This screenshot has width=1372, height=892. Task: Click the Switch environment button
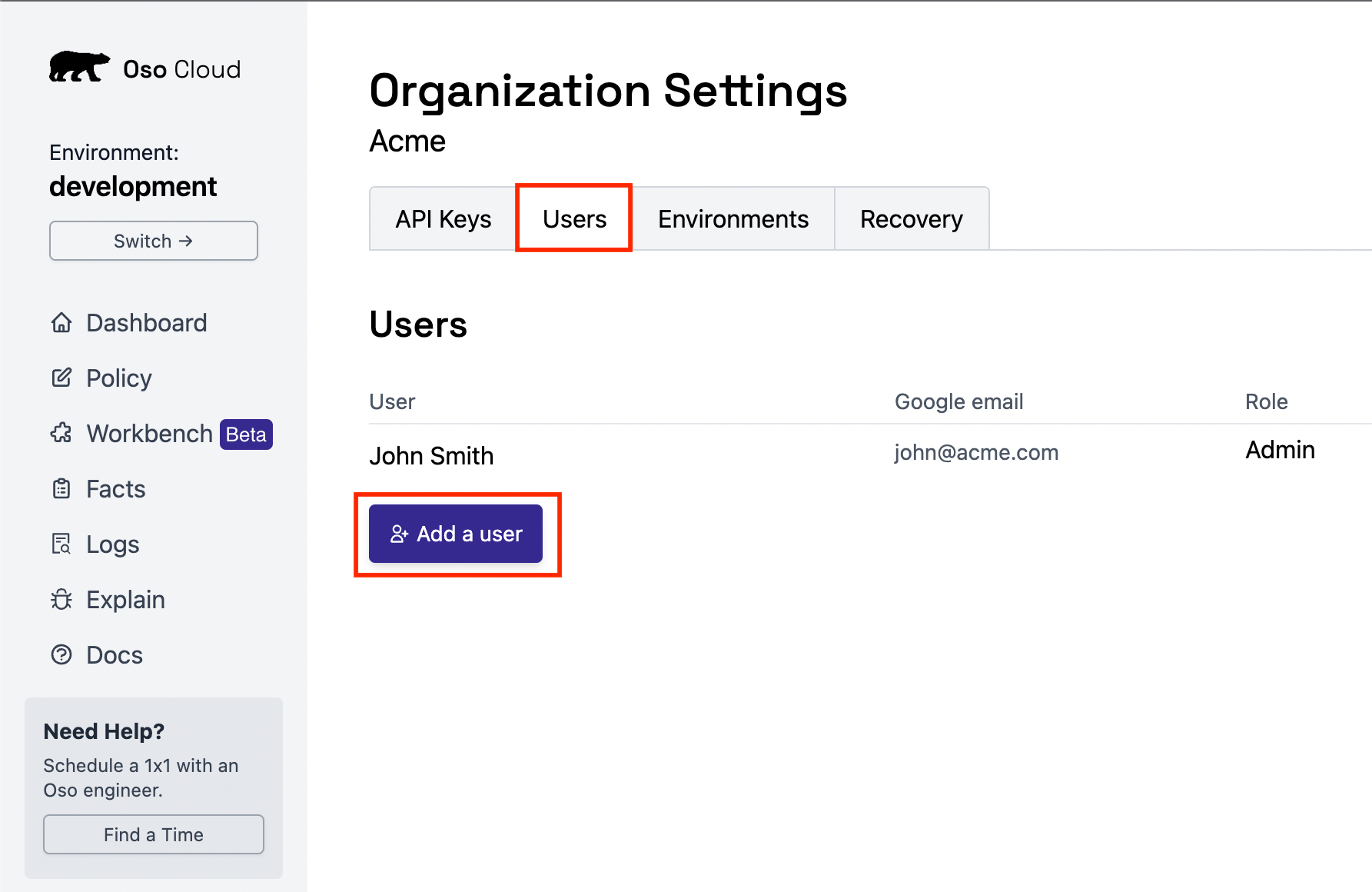click(154, 241)
